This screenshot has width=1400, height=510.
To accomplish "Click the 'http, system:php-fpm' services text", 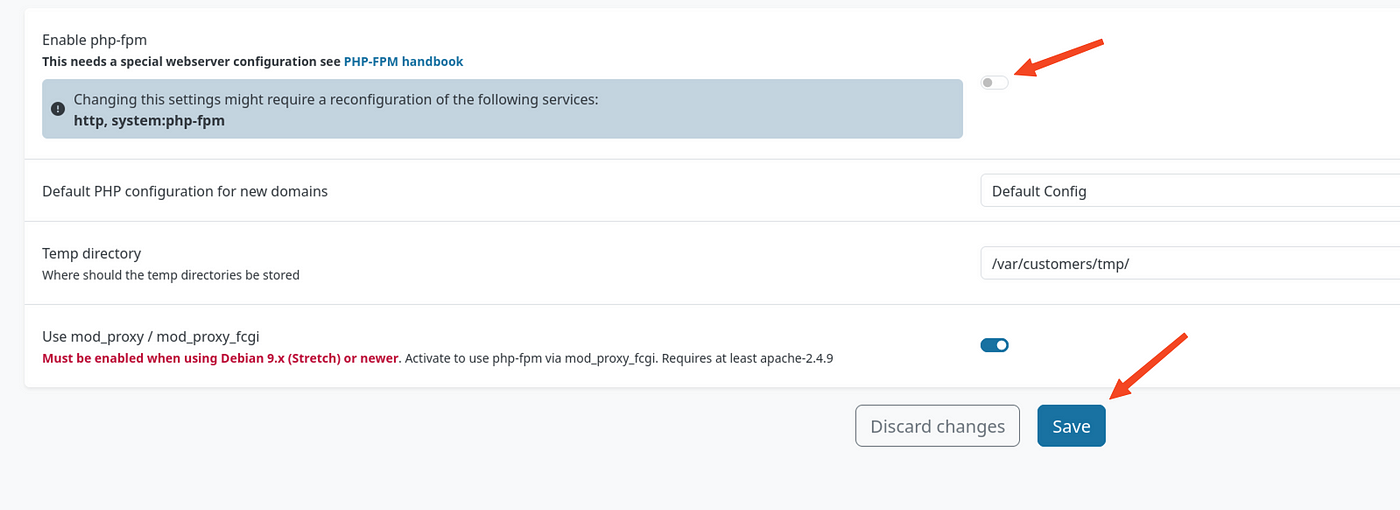I will click(149, 120).
